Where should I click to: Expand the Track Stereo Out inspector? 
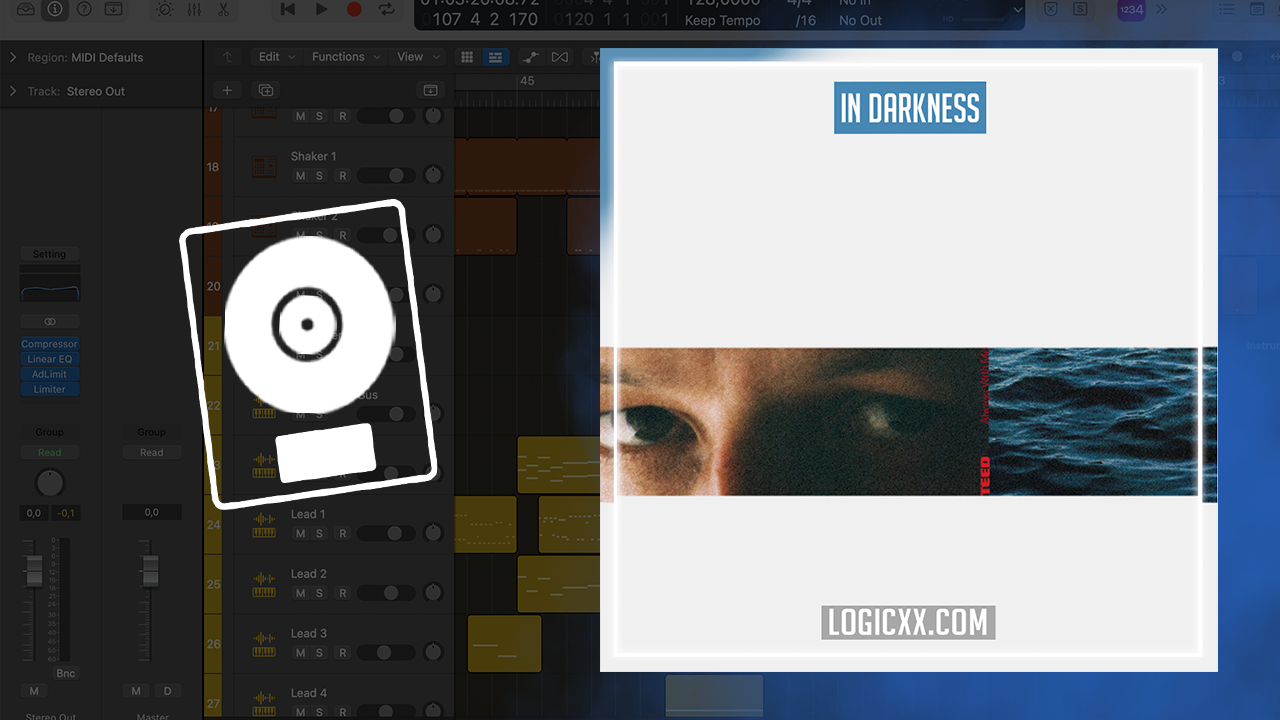point(13,91)
